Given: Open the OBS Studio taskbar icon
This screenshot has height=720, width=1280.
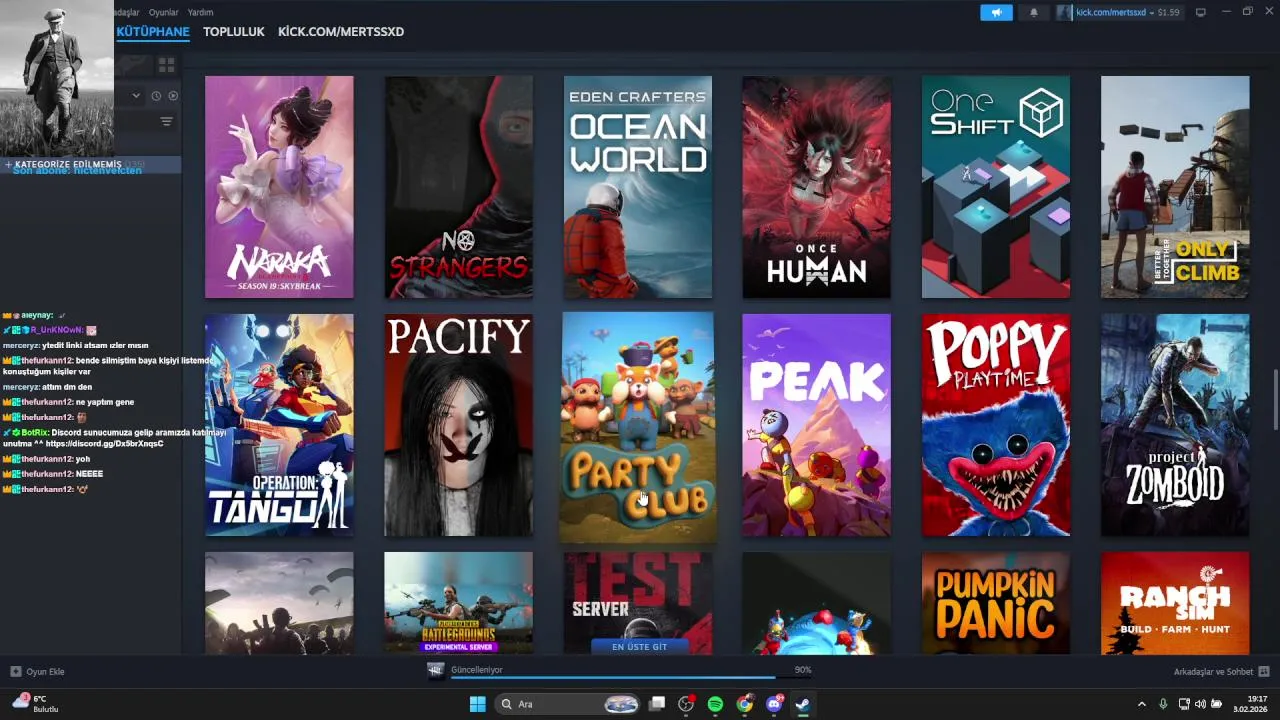Looking at the screenshot, I should coord(686,704).
